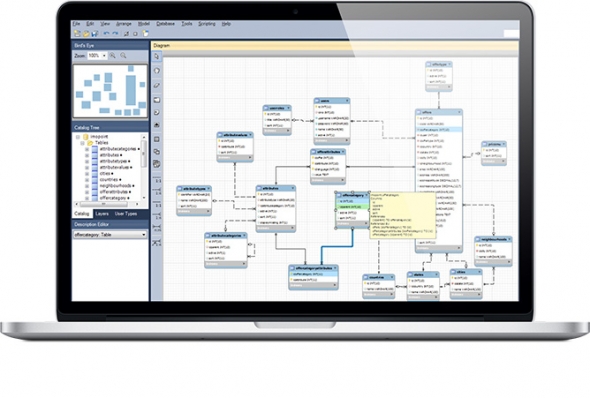The image size is (590, 398).
Task: Click the zoom out magnifier icon
Action: [x=123, y=56]
